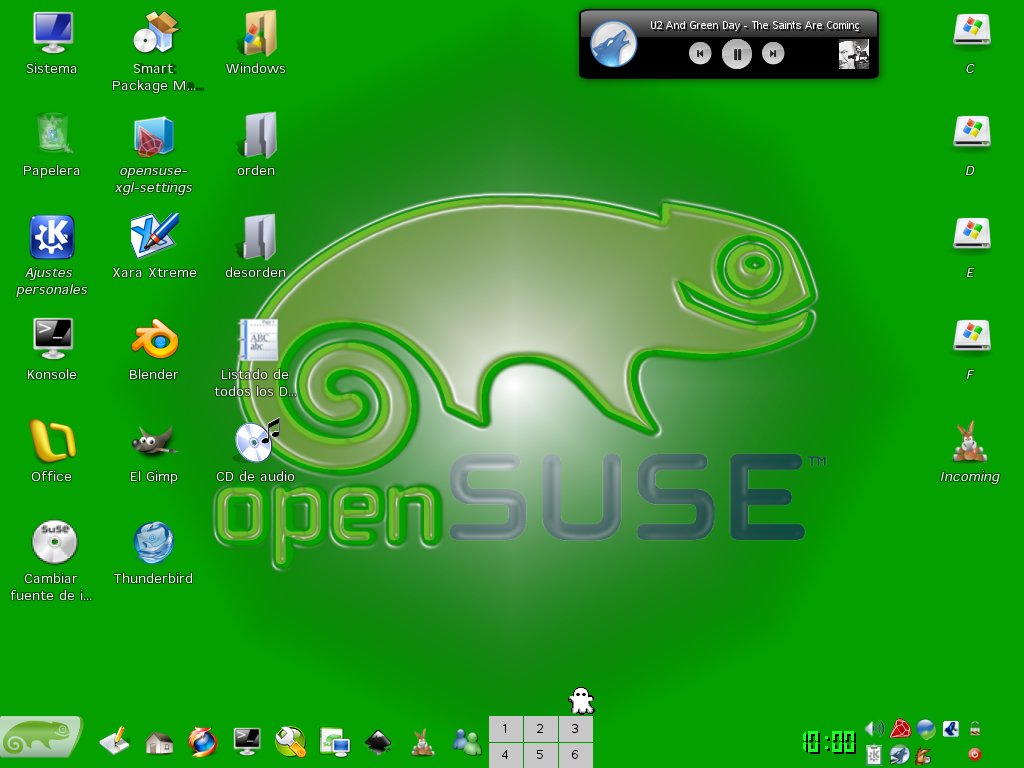Switch to virtual desktop 5

click(540, 755)
